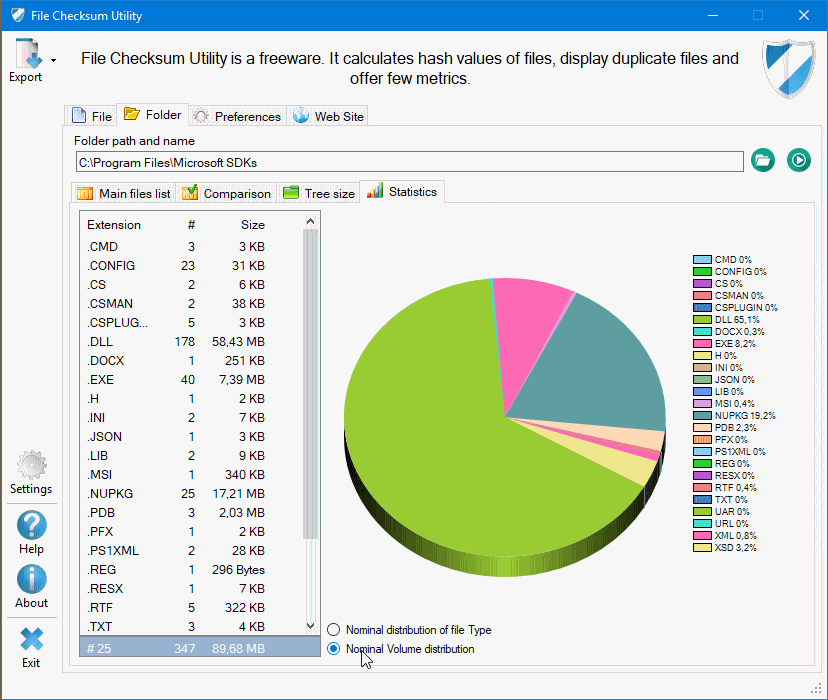Select the .CSMAN row
828x700 pixels.
point(192,304)
